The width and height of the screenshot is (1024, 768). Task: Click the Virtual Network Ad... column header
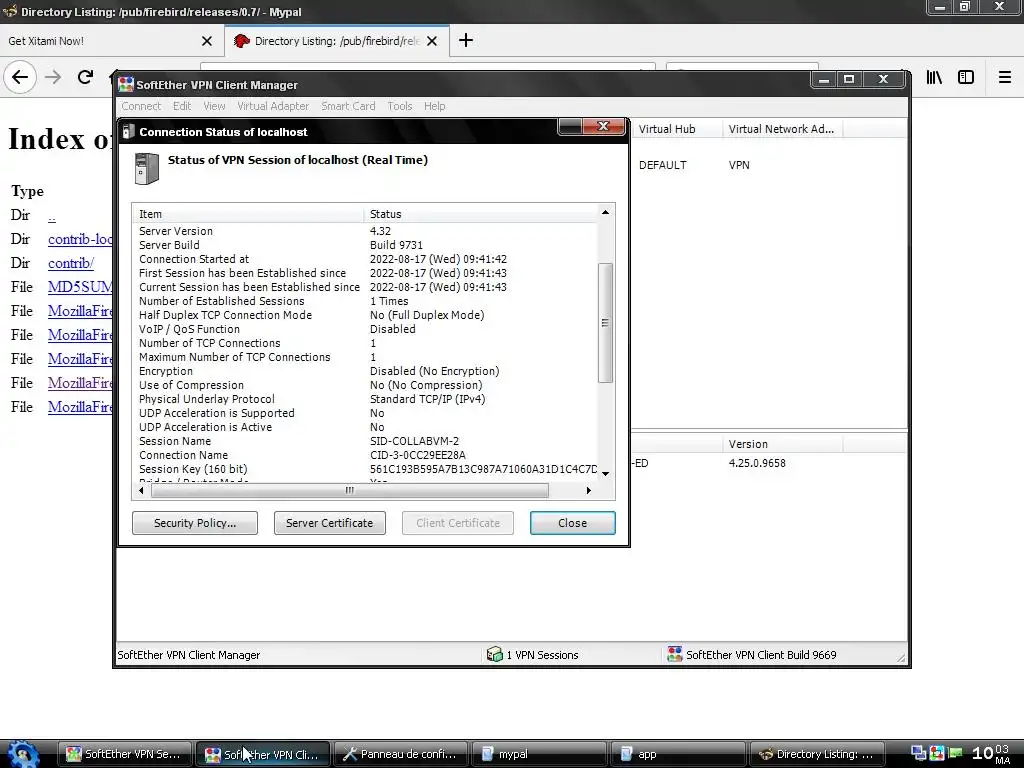782,129
